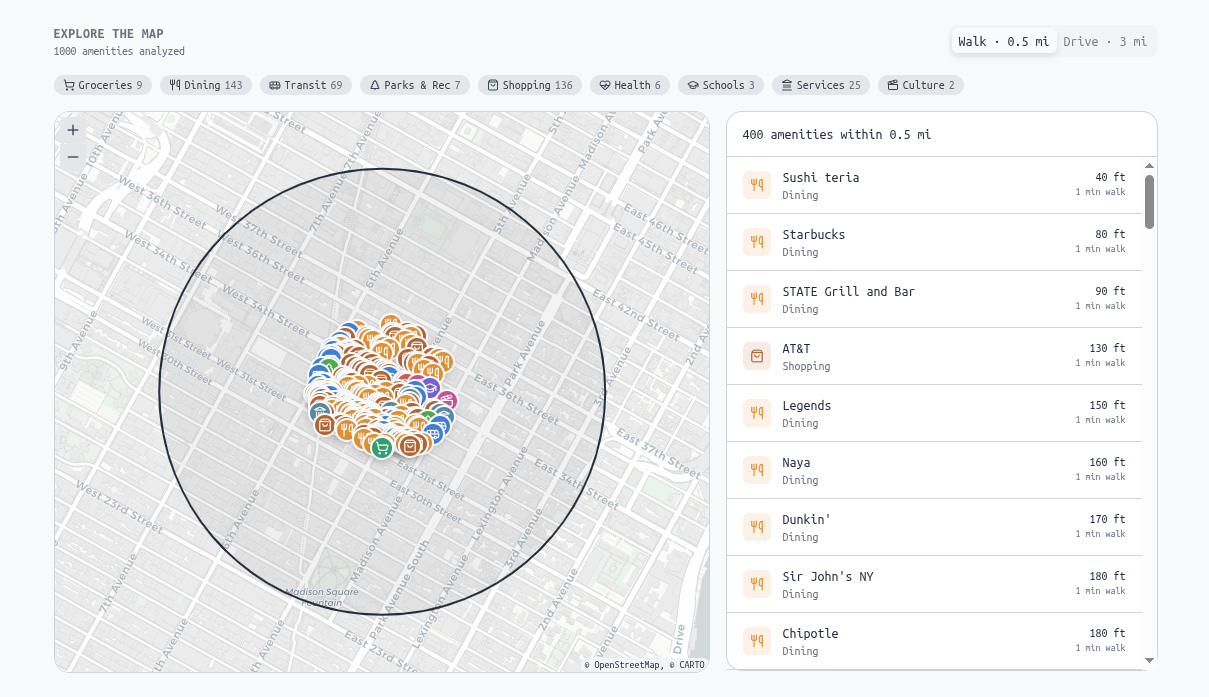
Task: Zoom out on the map
Action: [73, 156]
